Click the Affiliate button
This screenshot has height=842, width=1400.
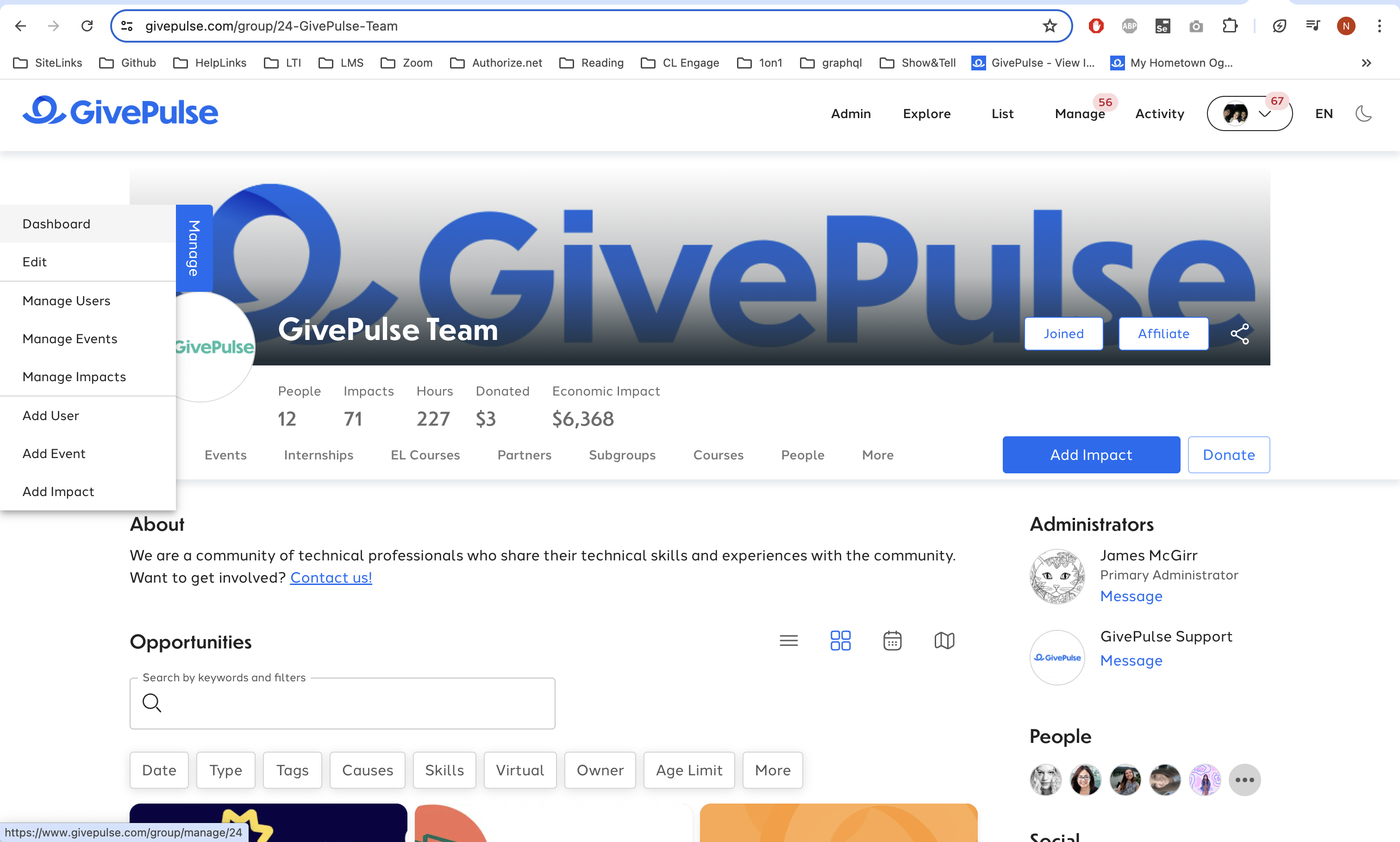point(1163,333)
